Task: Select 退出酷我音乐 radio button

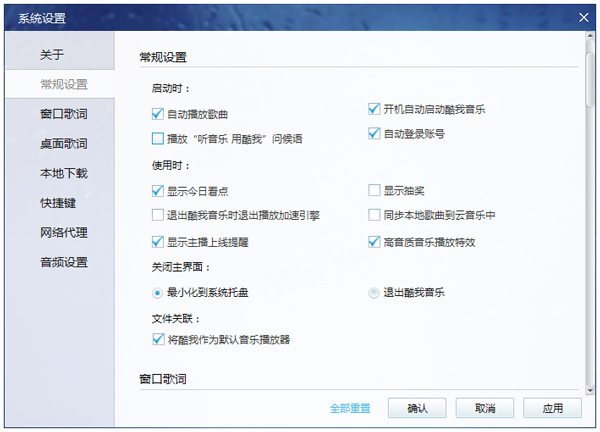Action: click(374, 293)
